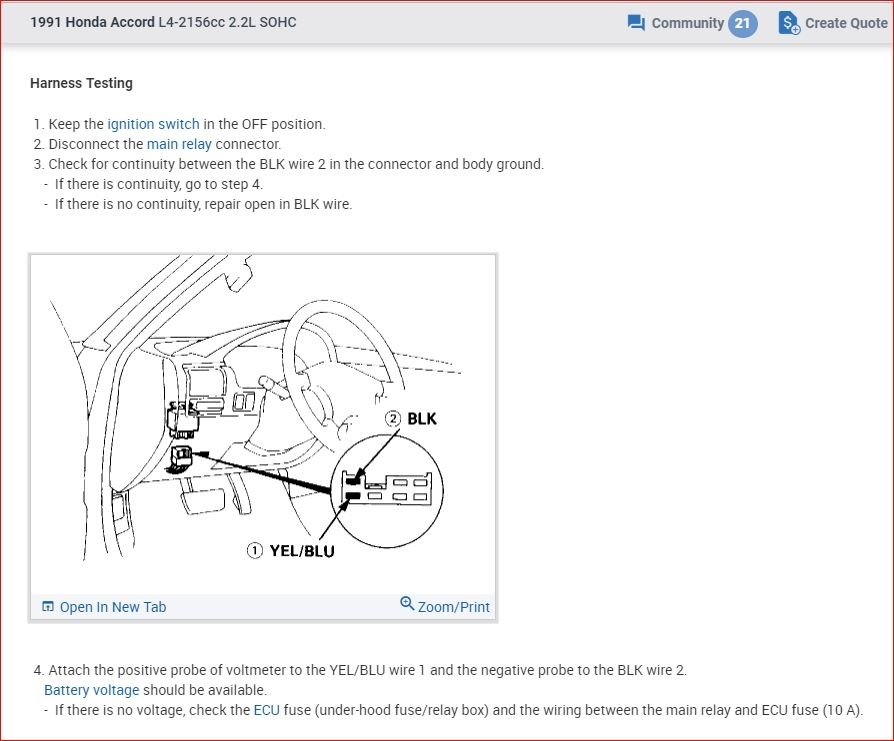The height and width of the screenshot is (741, 894).
Task: Click the Zoom/Print magnifier icon
Action: (x=407, y=603)
